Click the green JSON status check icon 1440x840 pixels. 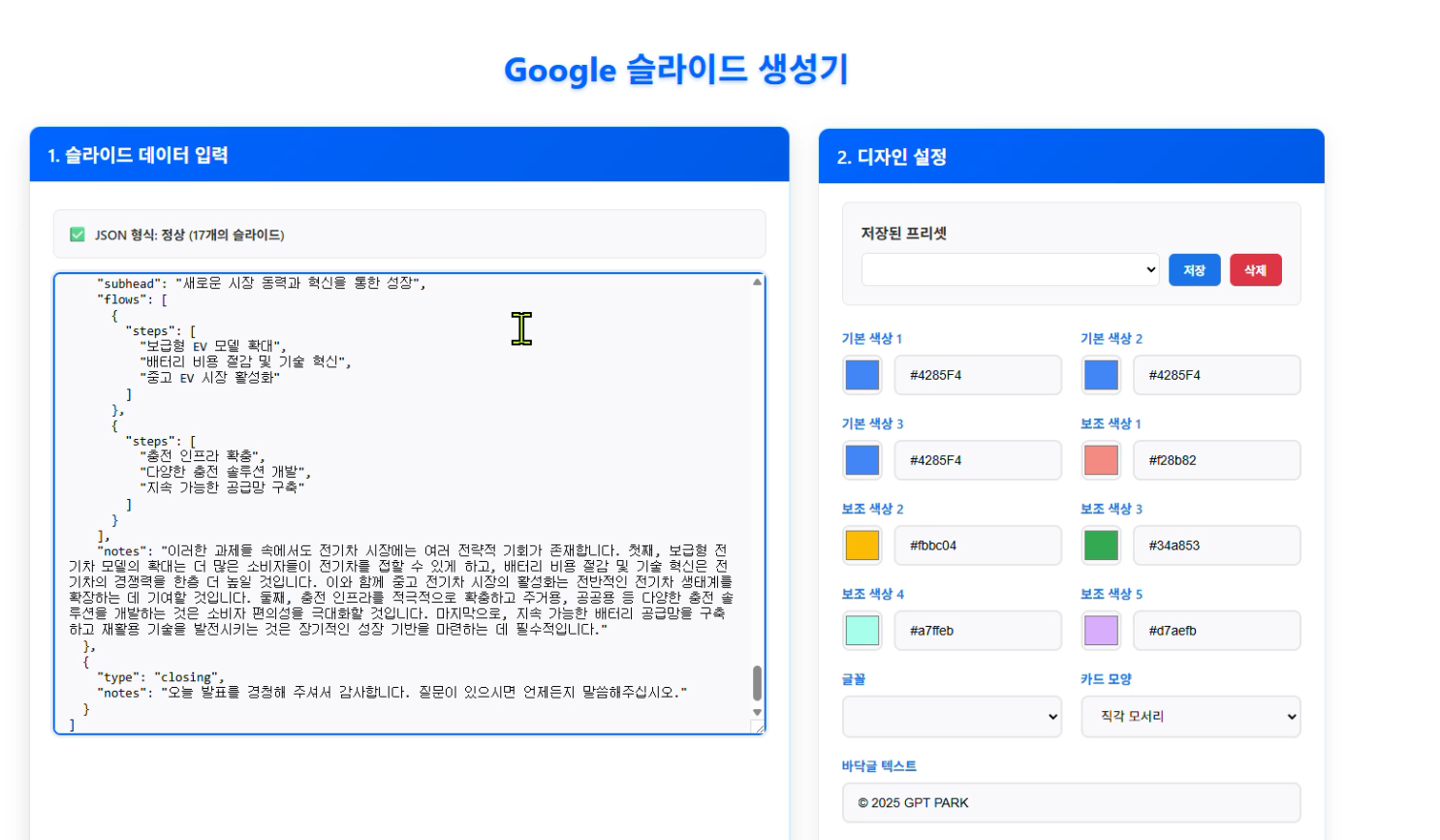point(78,234)
